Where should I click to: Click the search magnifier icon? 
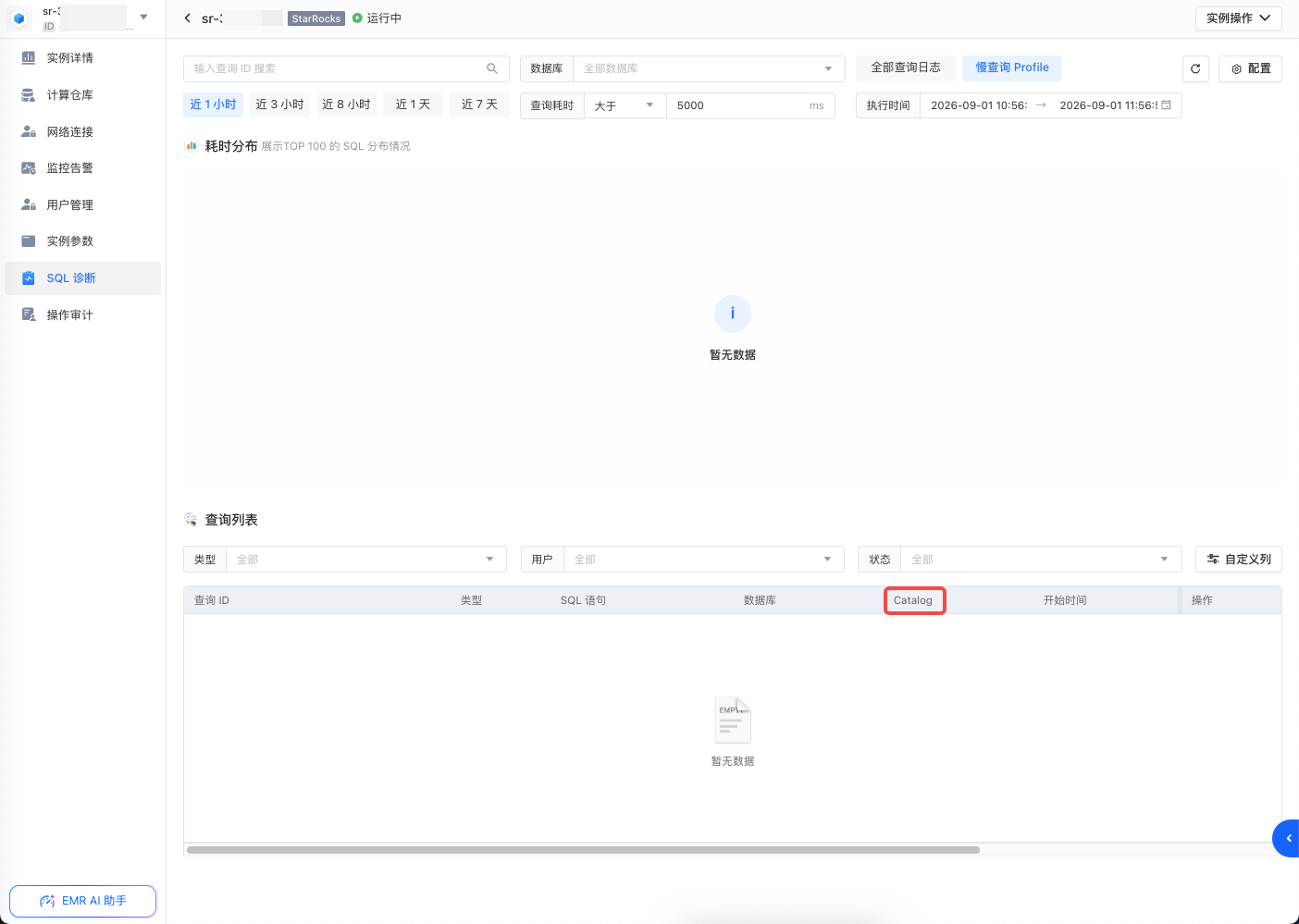coord(492,68)
